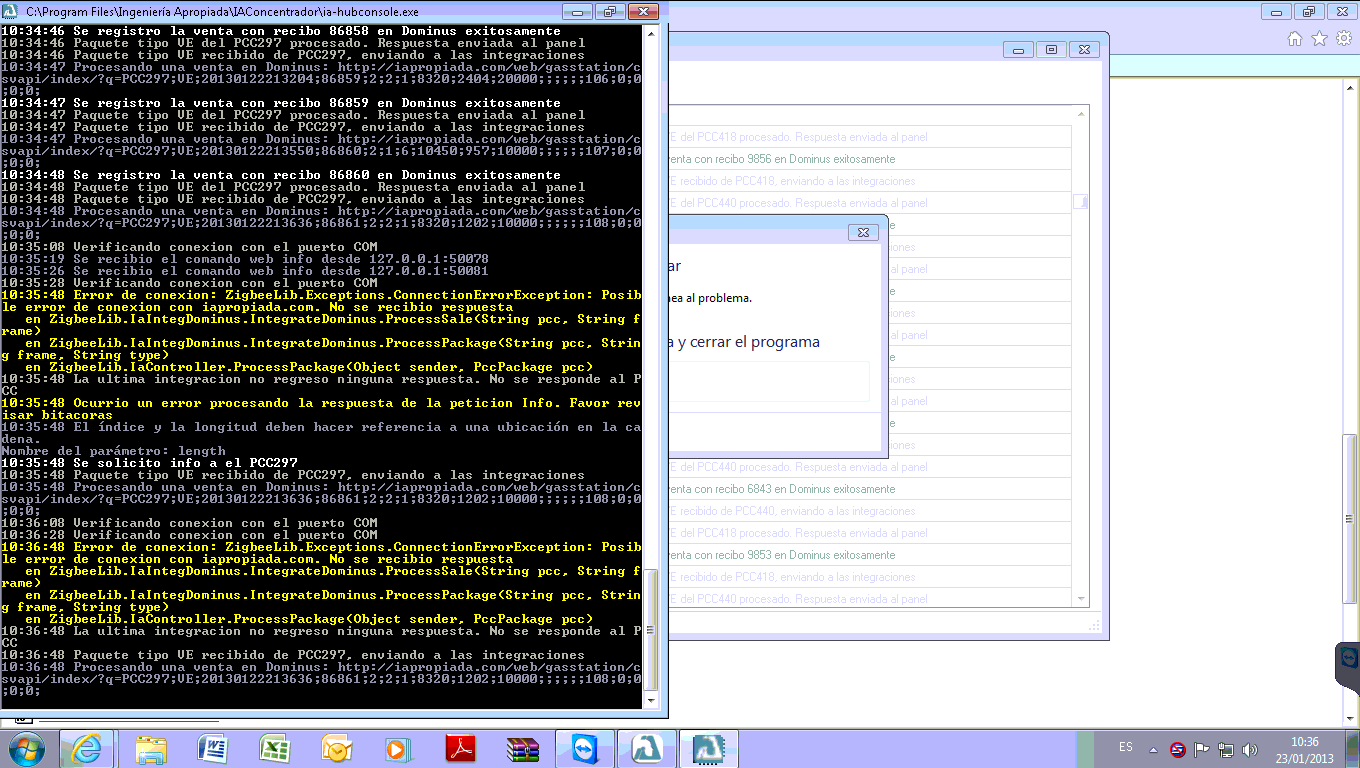Open Internet Explorer from the taskbar
Image resolution: width=1360 pixels, height=768 pixels.
pos(87,748)
